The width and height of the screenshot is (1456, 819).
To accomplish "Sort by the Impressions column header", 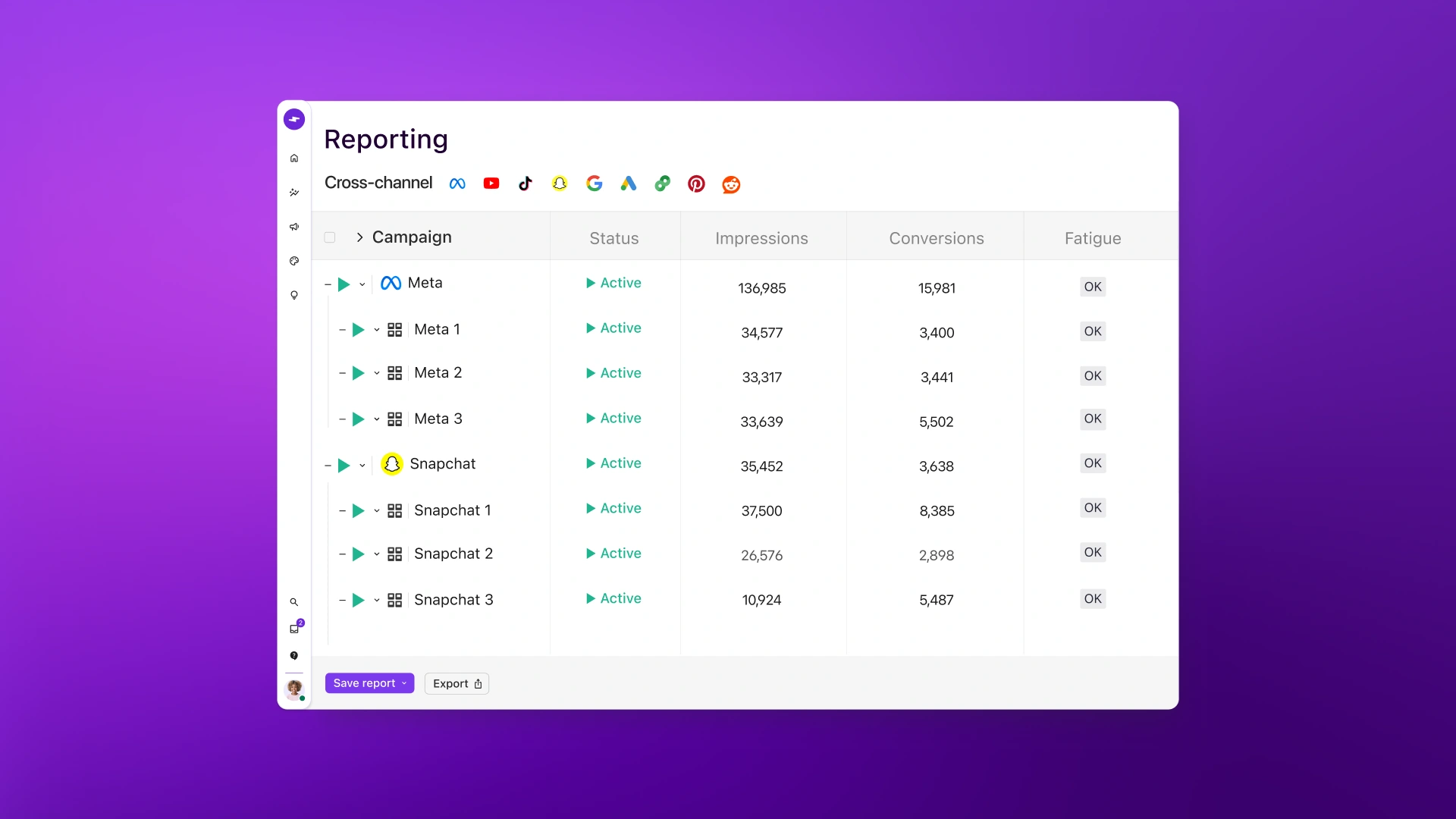I will click(761, 238).
